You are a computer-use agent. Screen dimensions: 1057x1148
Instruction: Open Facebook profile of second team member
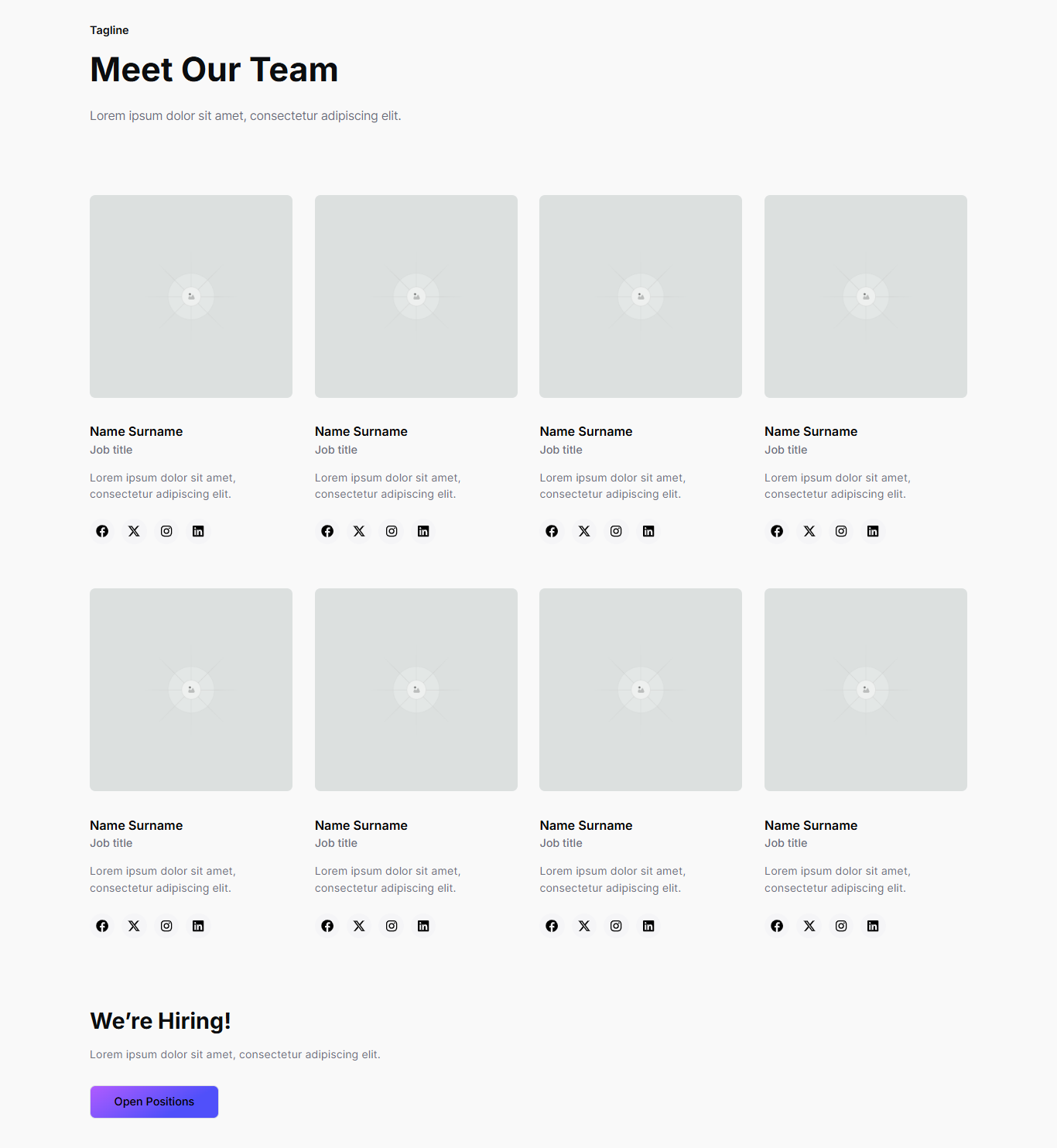(x=327, y=531)
